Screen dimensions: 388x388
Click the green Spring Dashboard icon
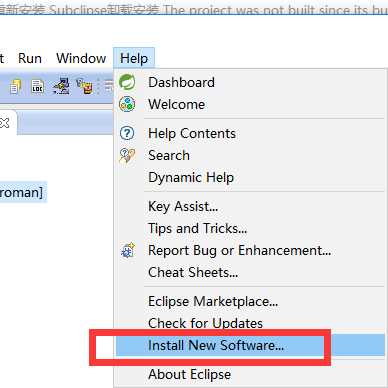pos(127,82)
